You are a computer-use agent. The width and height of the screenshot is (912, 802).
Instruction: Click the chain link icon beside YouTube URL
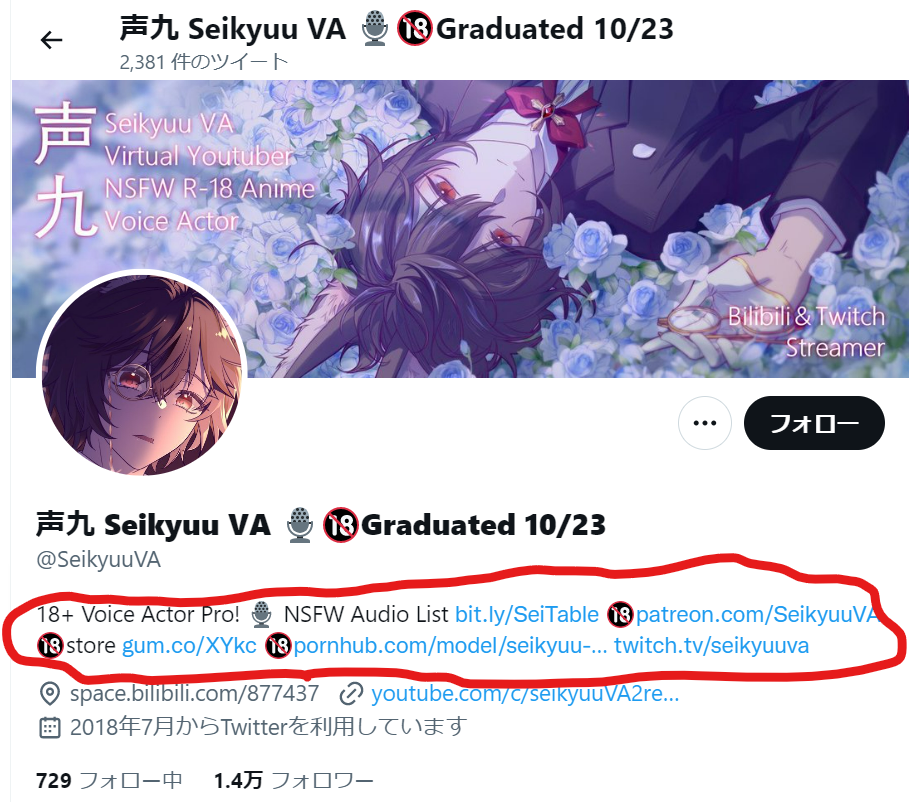point(351,694)
